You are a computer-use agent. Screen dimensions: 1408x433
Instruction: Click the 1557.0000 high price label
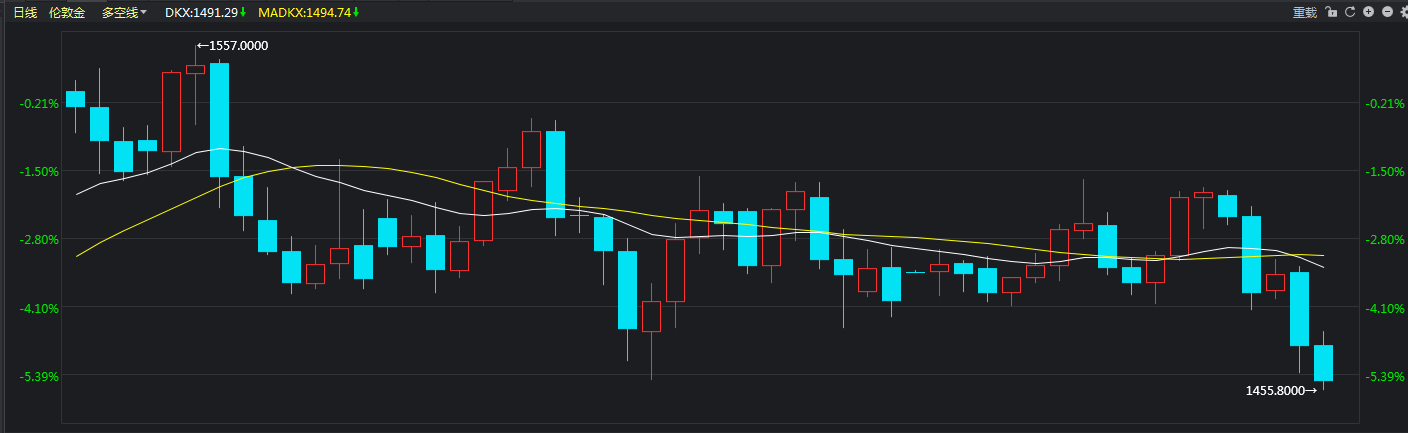232,46
